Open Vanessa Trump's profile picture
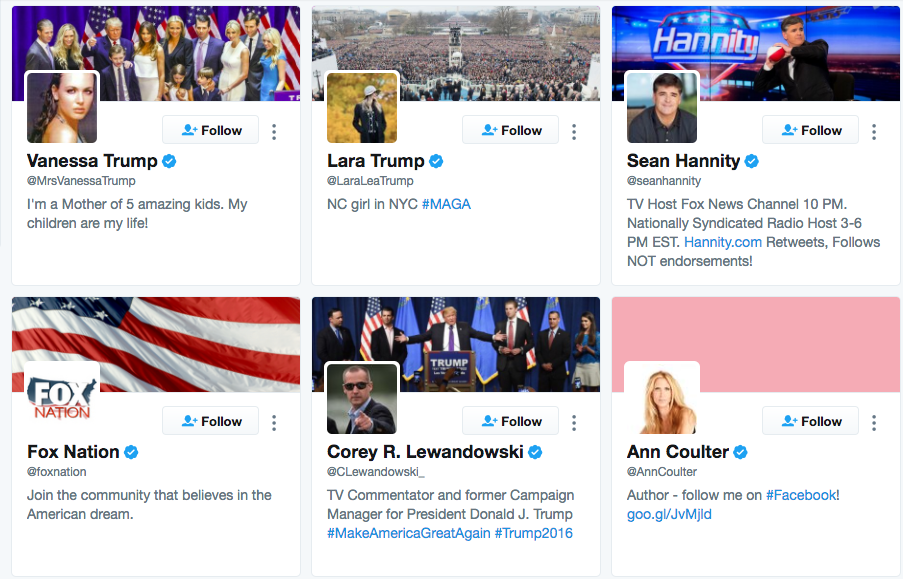Image resolution: width=903 pixels, height=579 pixels. point(62,108)
